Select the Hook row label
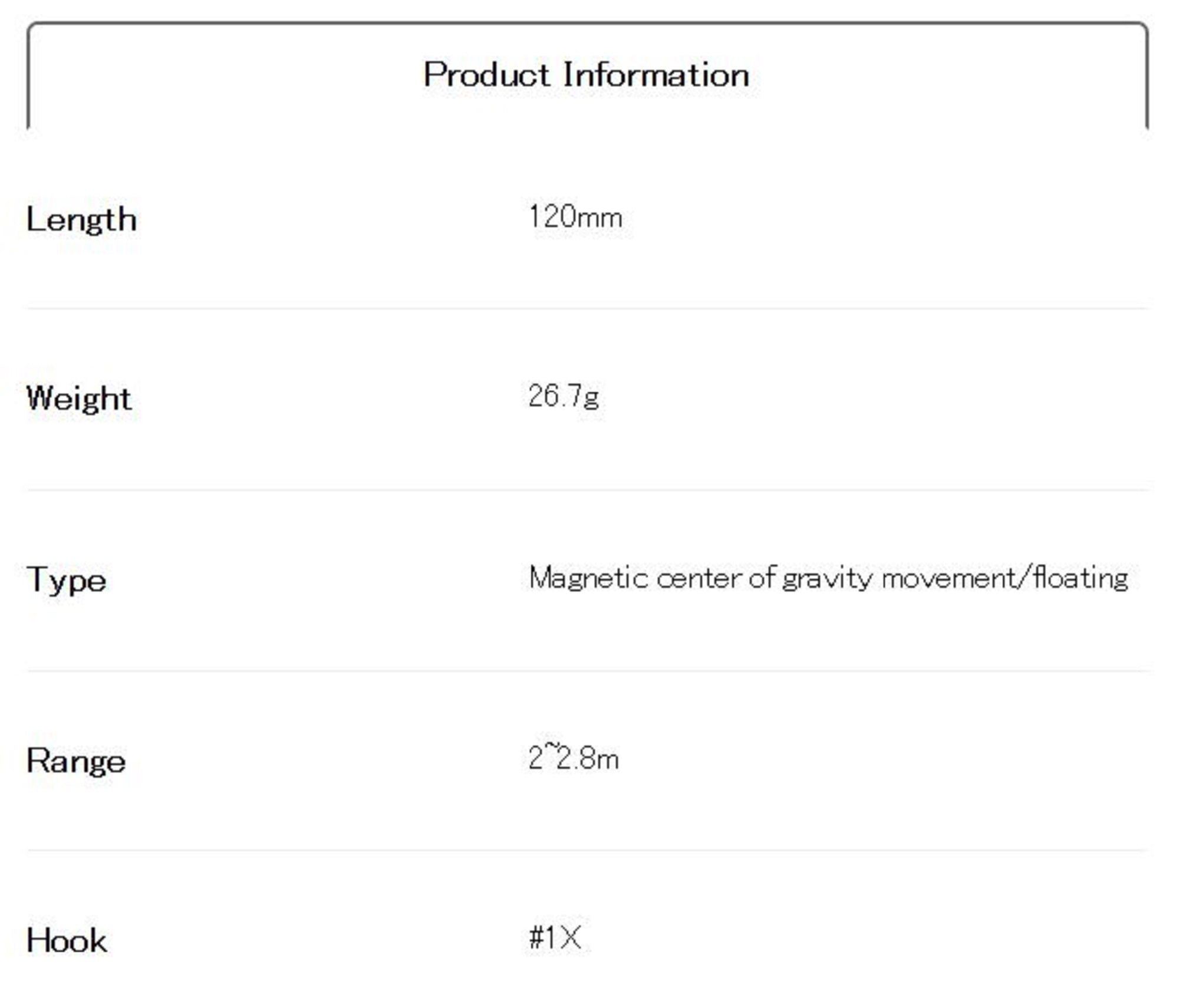This screenshot has width=1179, height=1008. pyautogui.click(x=67, y=940)
